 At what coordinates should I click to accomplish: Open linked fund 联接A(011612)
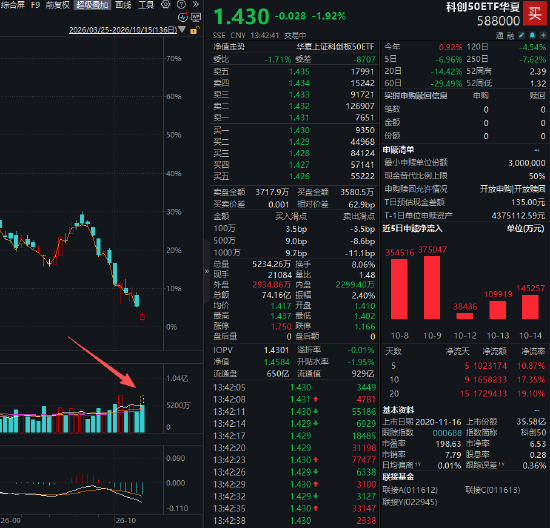(410, 490)
